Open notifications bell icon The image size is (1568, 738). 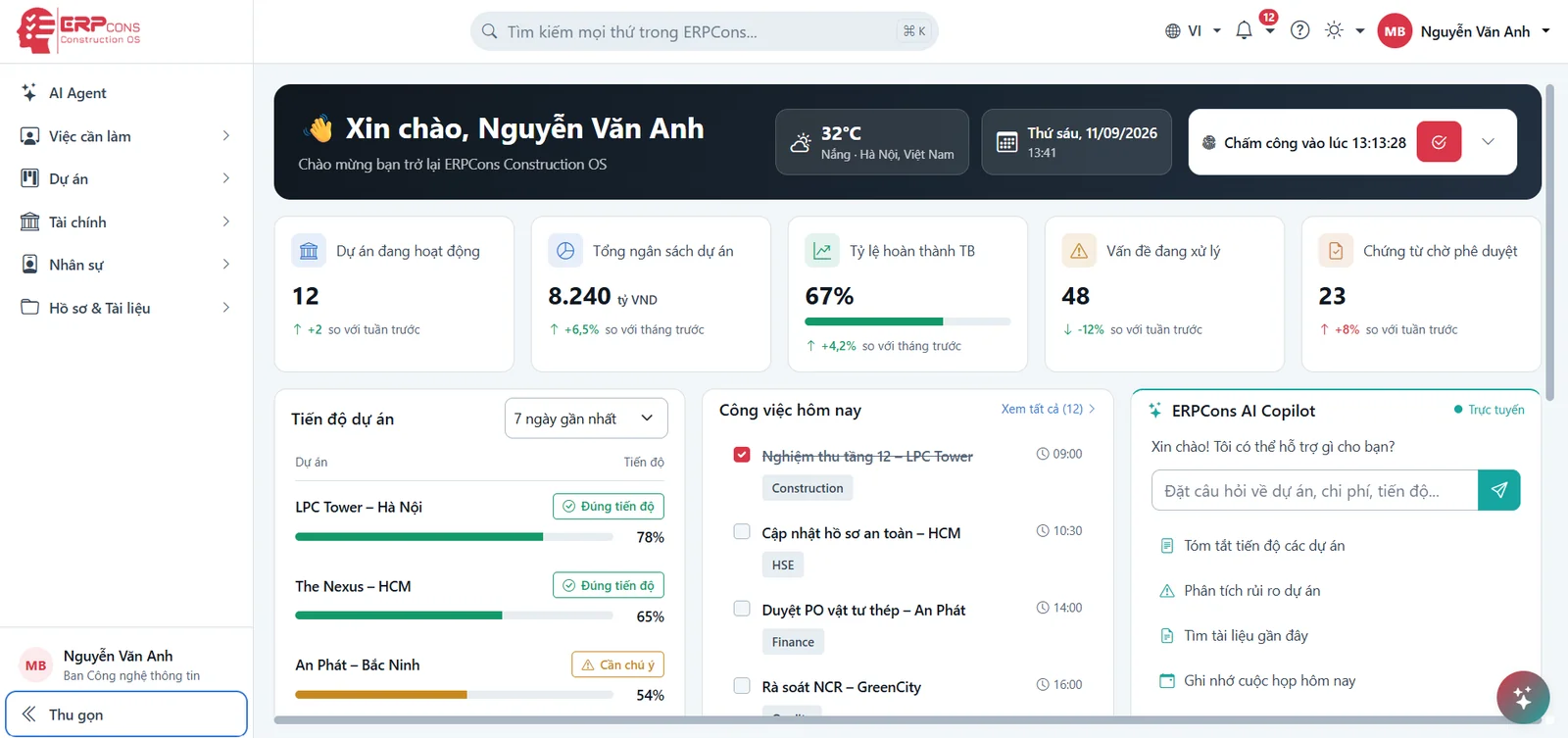(1244, 30)
